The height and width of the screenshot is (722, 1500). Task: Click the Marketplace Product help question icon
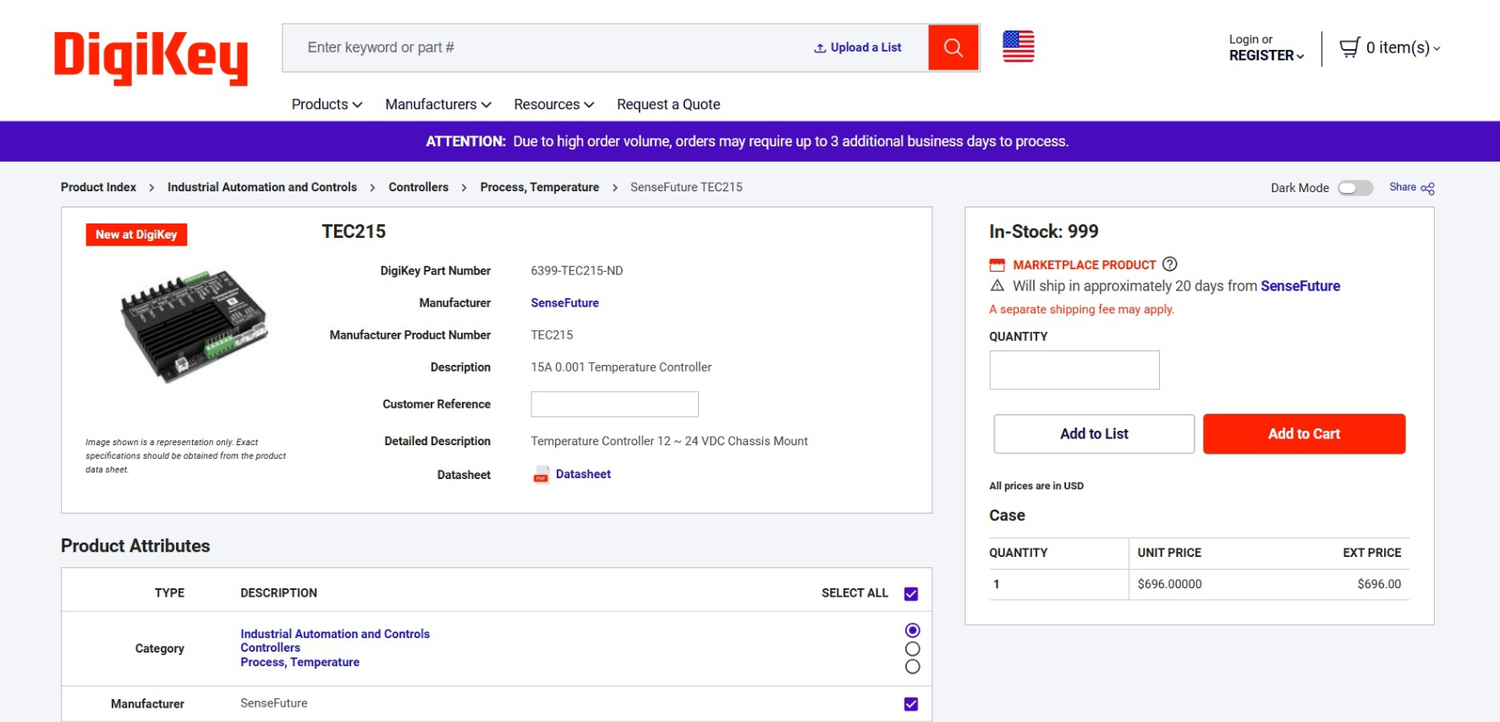click(x=1170, y=264)
